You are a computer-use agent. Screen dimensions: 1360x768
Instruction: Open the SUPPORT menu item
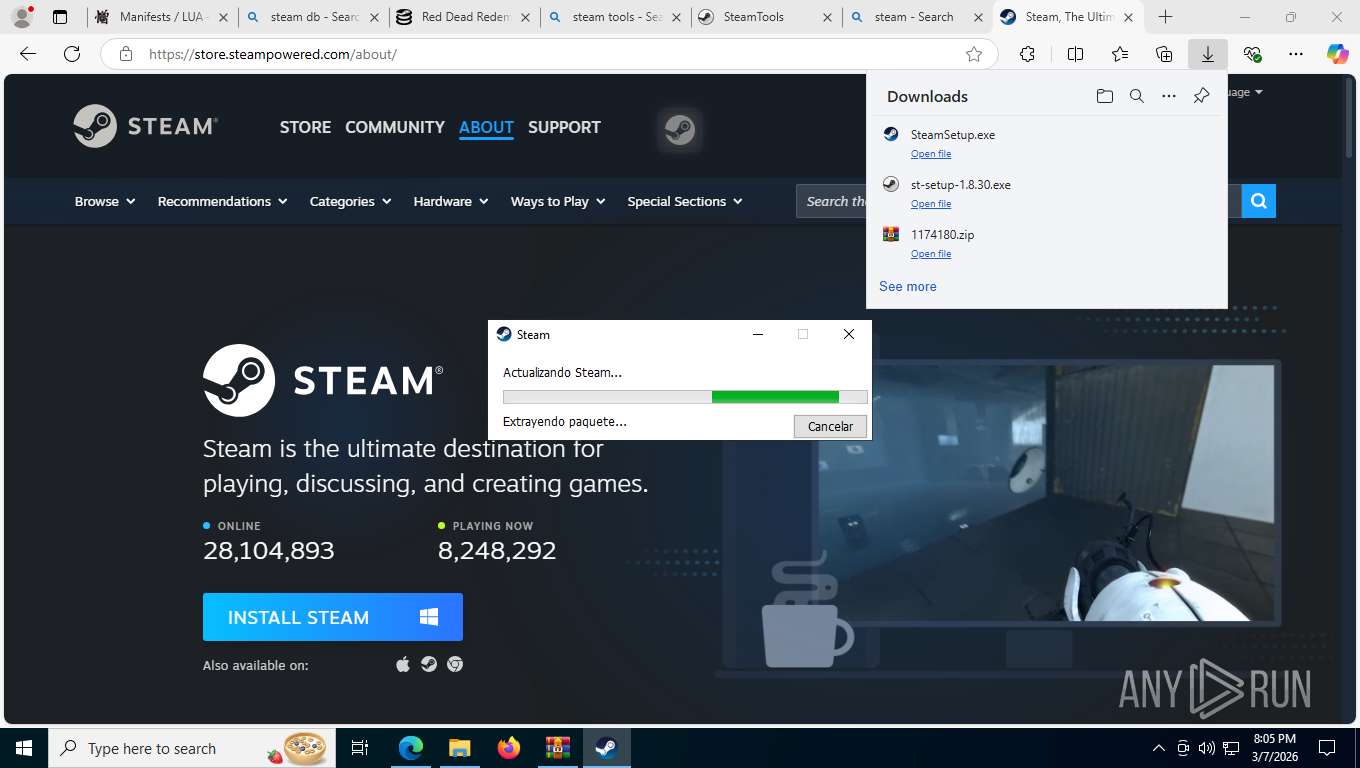(x=564, y=127)
